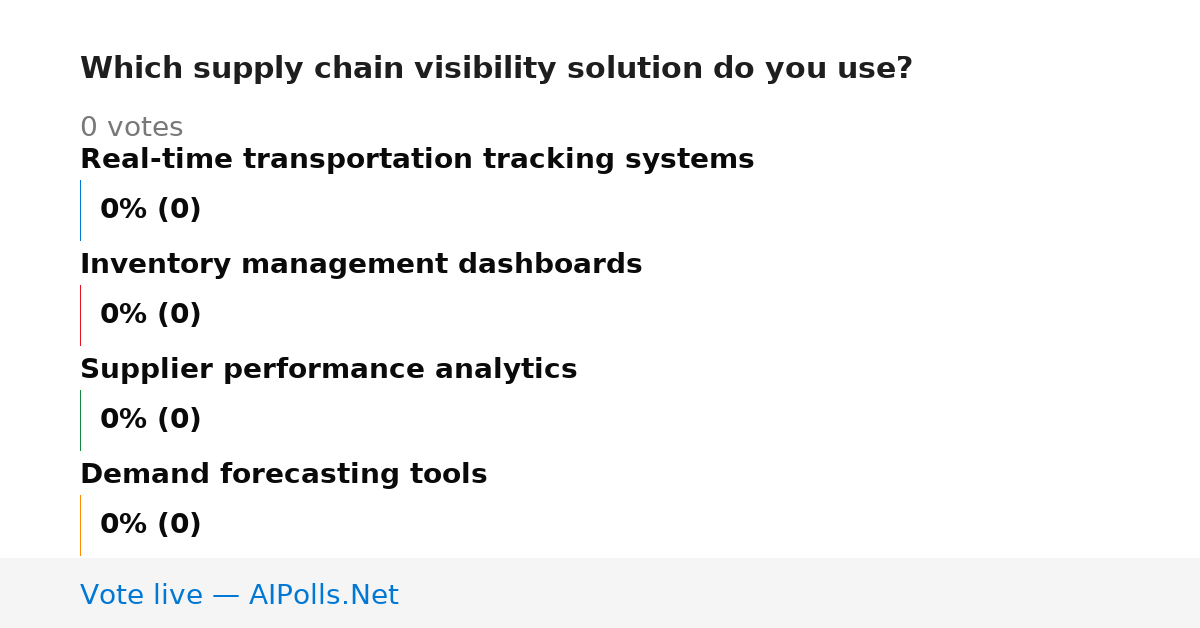The width and height of the screenshot is (1200, 628).
Task: Click the orange bar for Demand forecasting tools
Action: pyautogui.click(x=80, y=525)
